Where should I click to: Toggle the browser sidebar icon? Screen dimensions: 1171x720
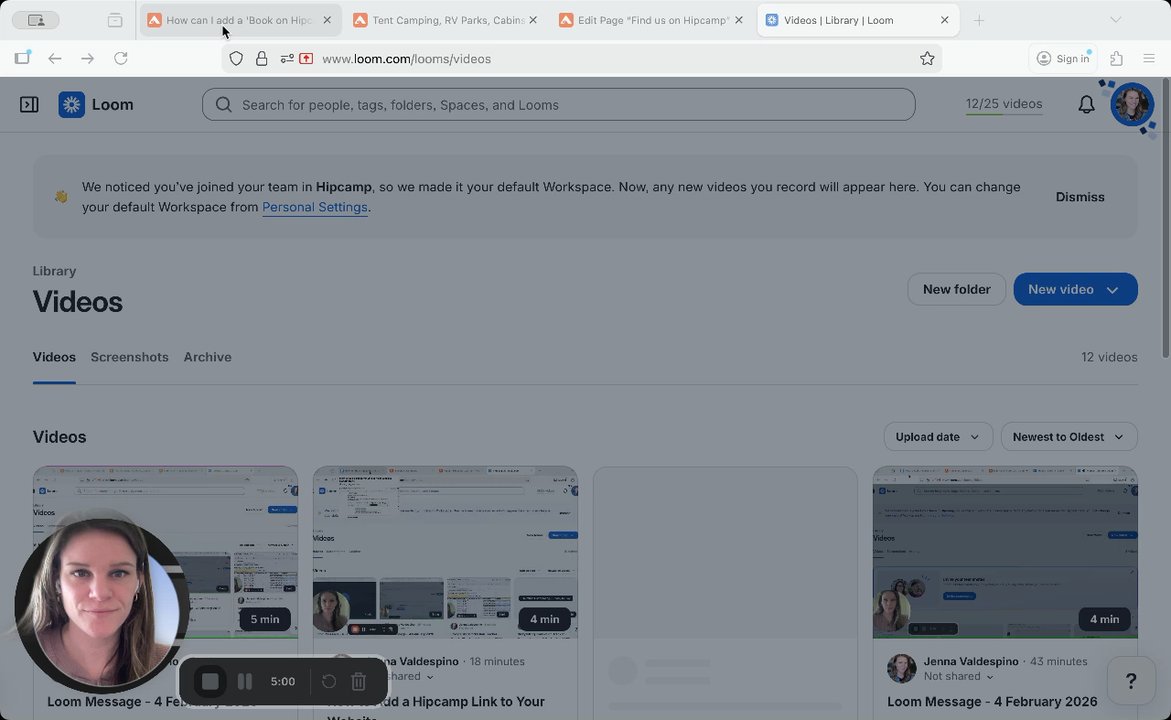coord(22,58)
